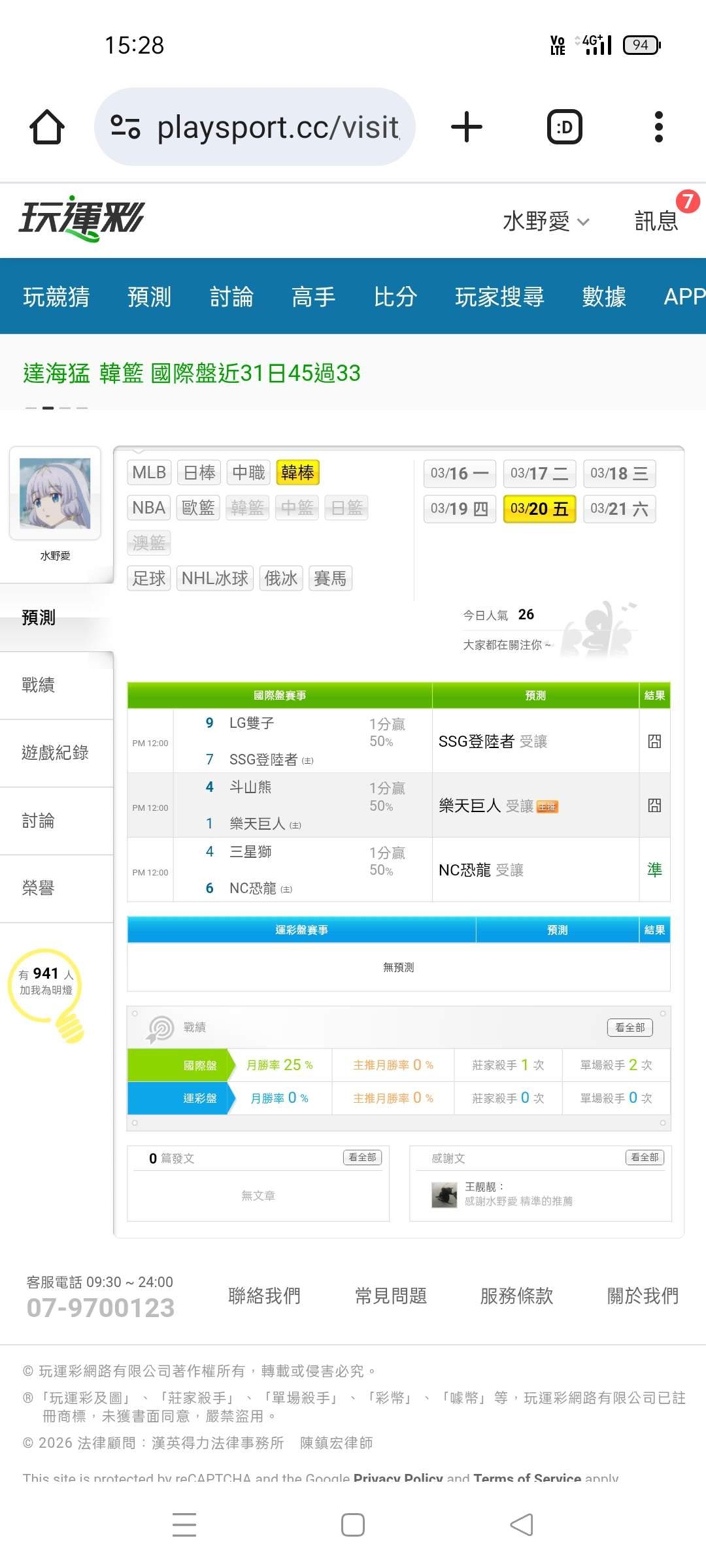Open the 戰績 sidebar tab
The height and width of the screenshot is (1568, 706).
pos(39,685)
